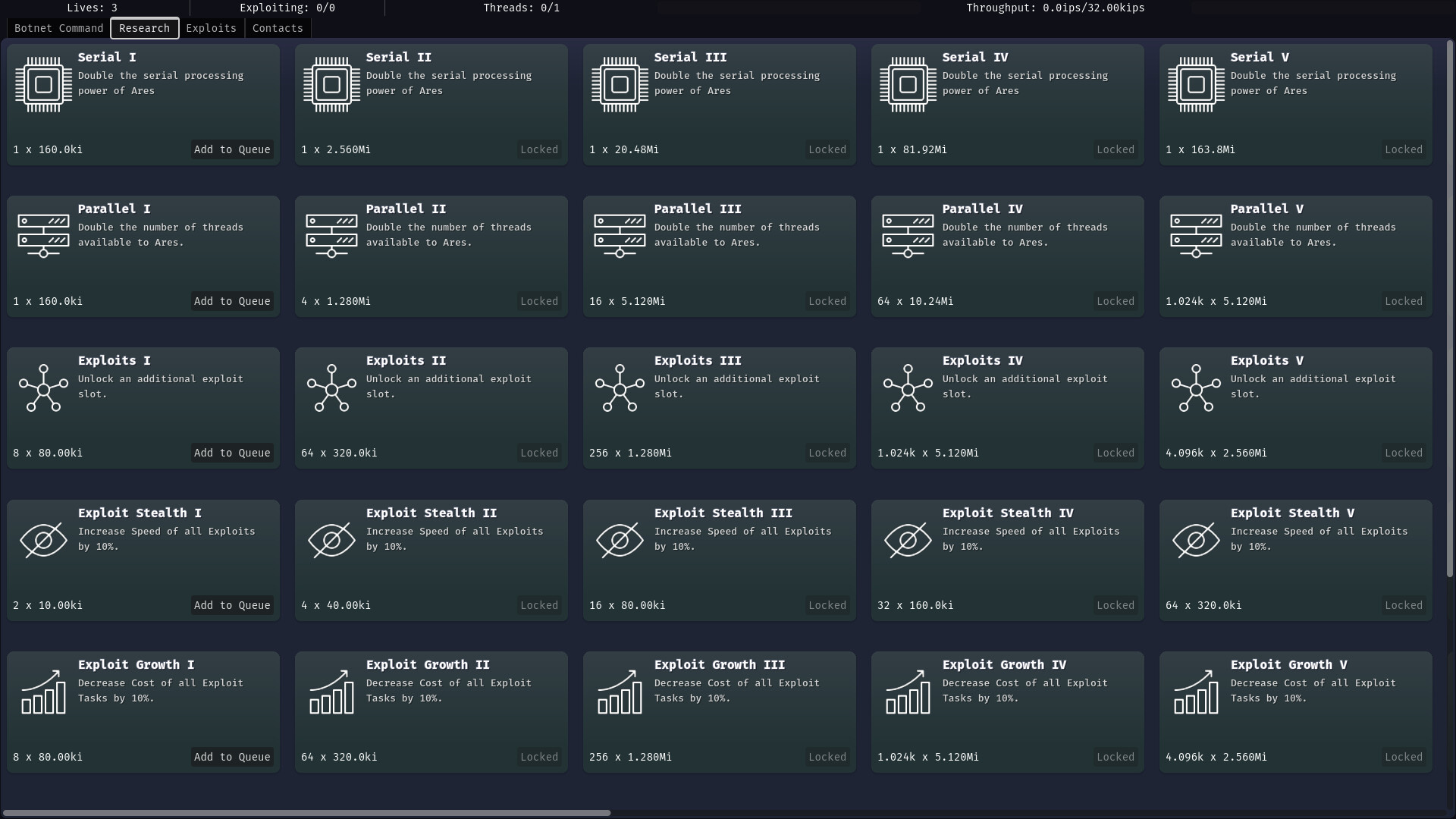Screen dimensions: 1456x819
Task: Switch to the Botnet Command tab
Action: [59, 28]
